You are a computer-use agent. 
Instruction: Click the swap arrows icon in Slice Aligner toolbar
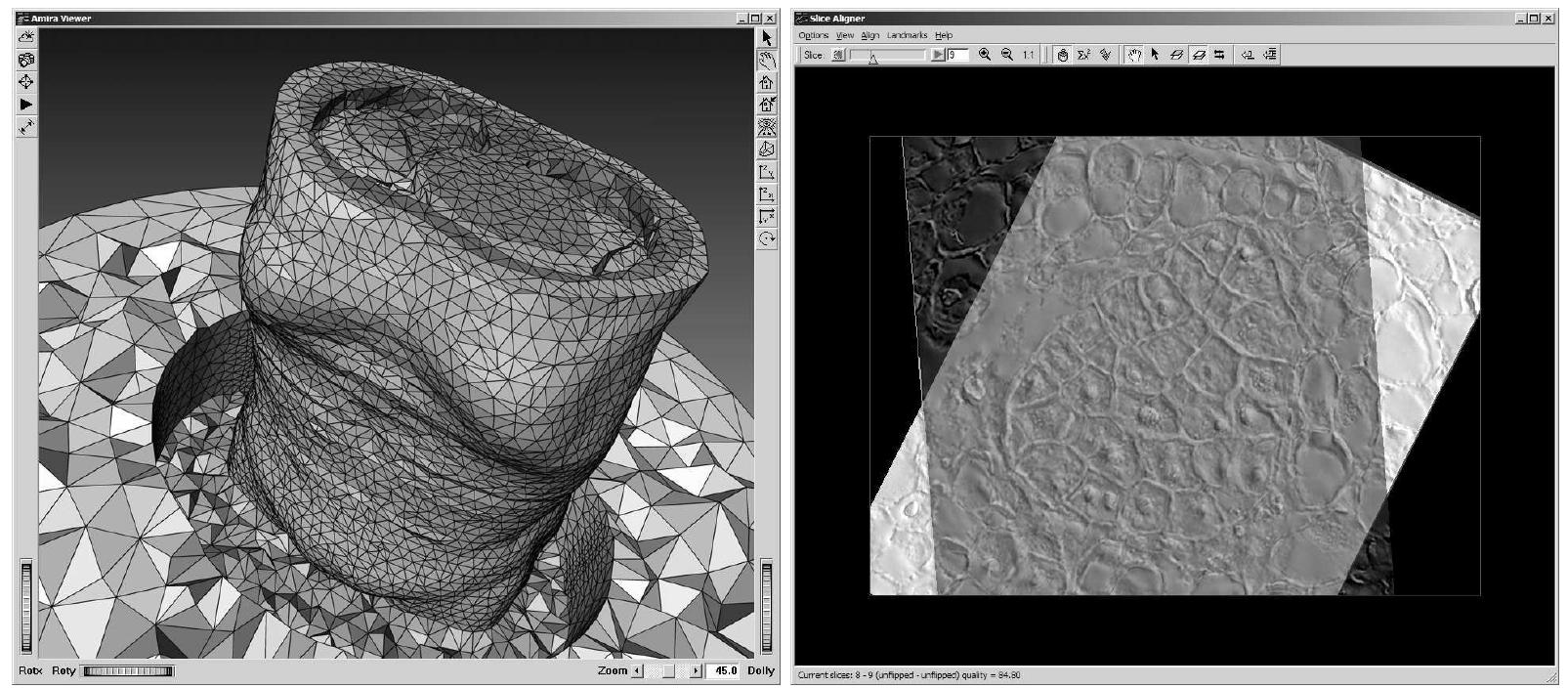pos(1220,56)
